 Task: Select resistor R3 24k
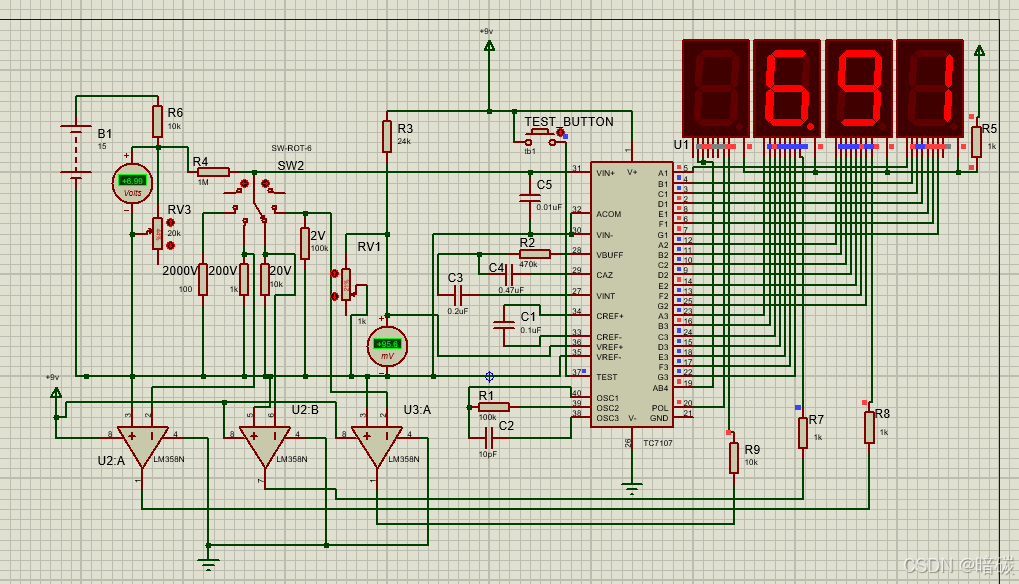[387, 136]
